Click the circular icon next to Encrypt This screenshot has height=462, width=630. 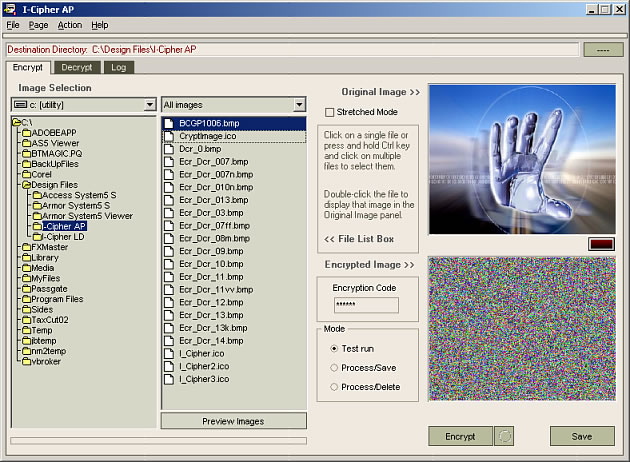pyautogui.click(x=505, y=436)
